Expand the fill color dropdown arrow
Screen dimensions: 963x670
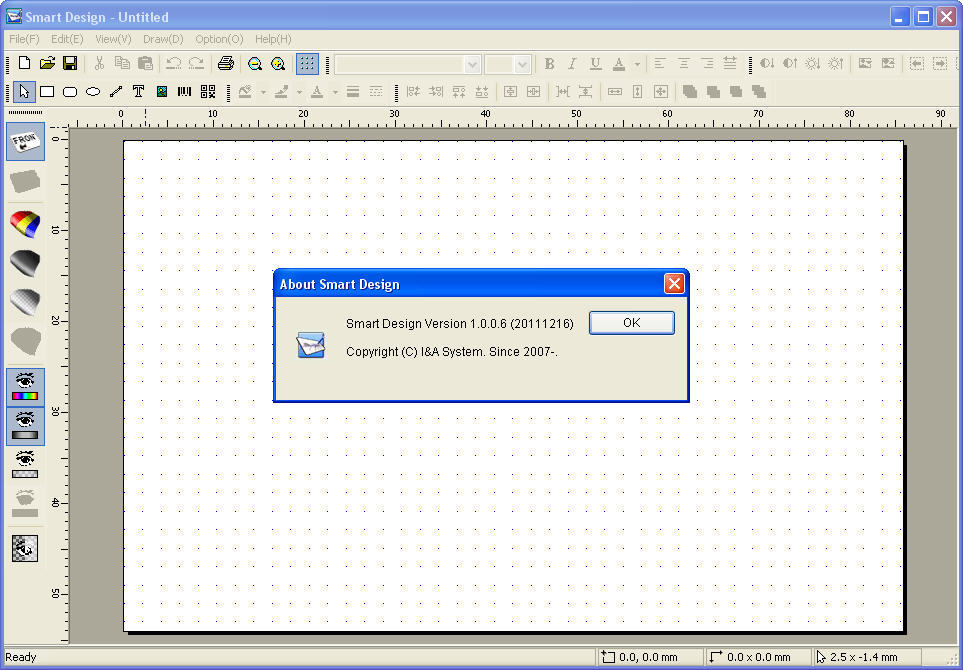tap(263, 92)
